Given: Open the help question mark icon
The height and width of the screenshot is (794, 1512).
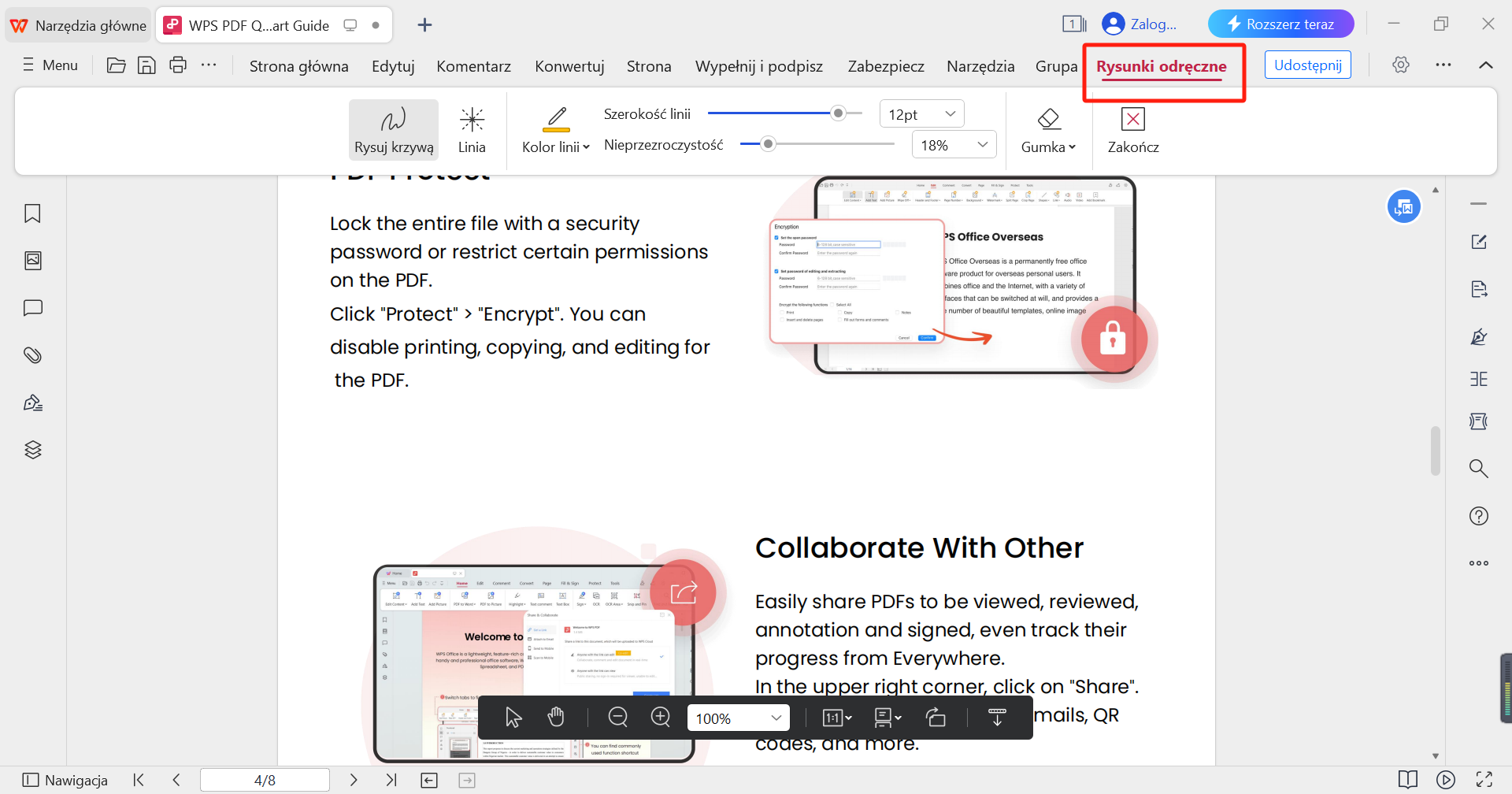Looking at the screenshot, I should [1479, 516].
